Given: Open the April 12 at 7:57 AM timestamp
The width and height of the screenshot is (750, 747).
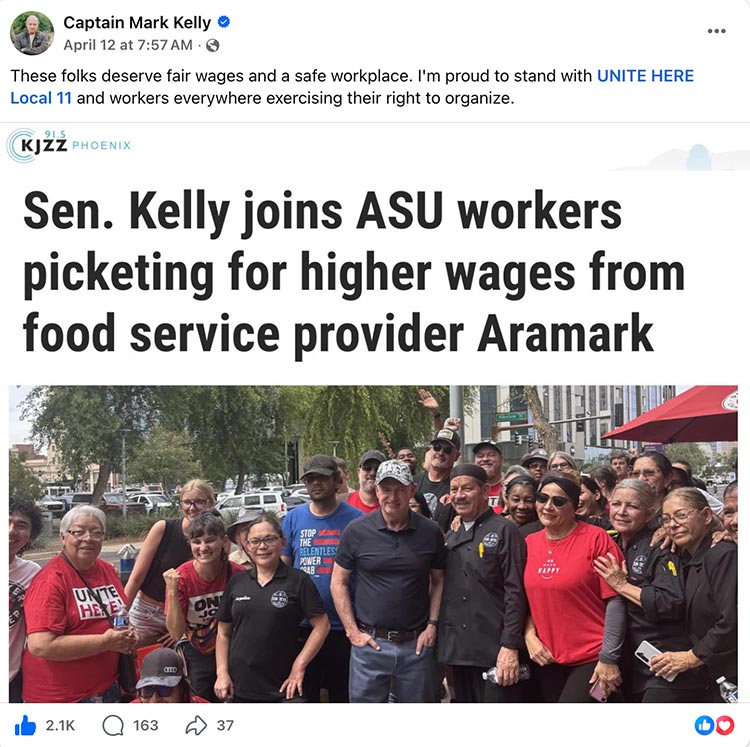Looking at the screenshot, I should click(128, 45).
